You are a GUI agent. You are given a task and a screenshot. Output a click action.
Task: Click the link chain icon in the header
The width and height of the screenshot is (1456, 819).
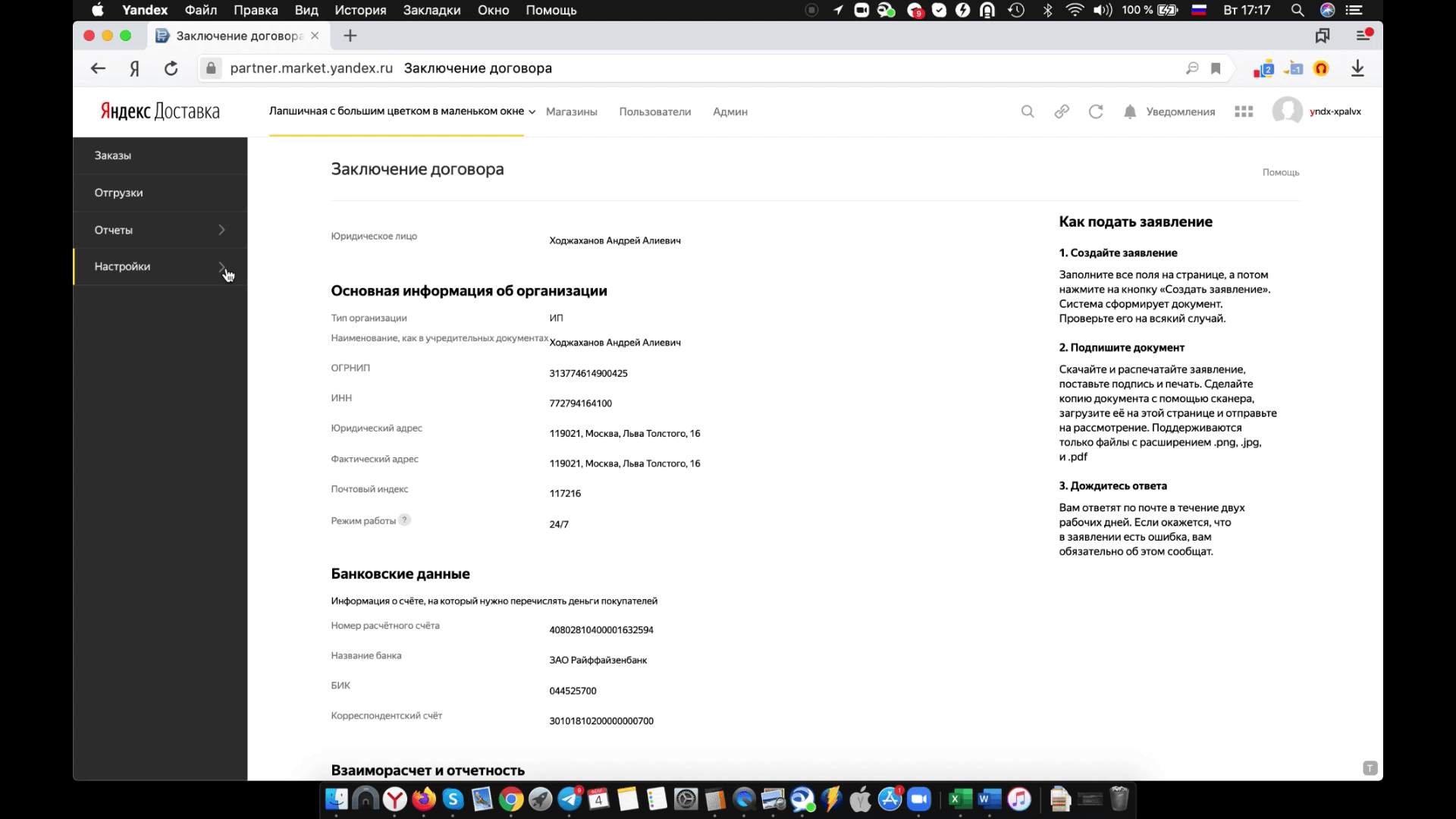(1062, 111)
